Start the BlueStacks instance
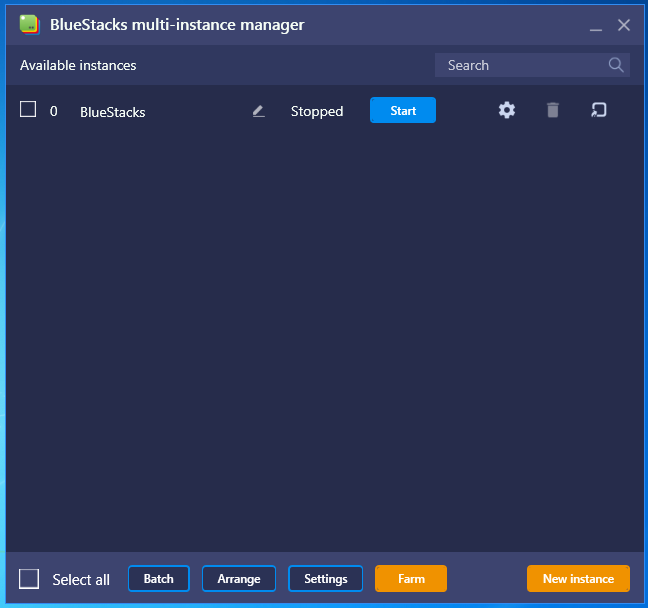The width and height of the screenshot is (648, 608). coord(403,110)
